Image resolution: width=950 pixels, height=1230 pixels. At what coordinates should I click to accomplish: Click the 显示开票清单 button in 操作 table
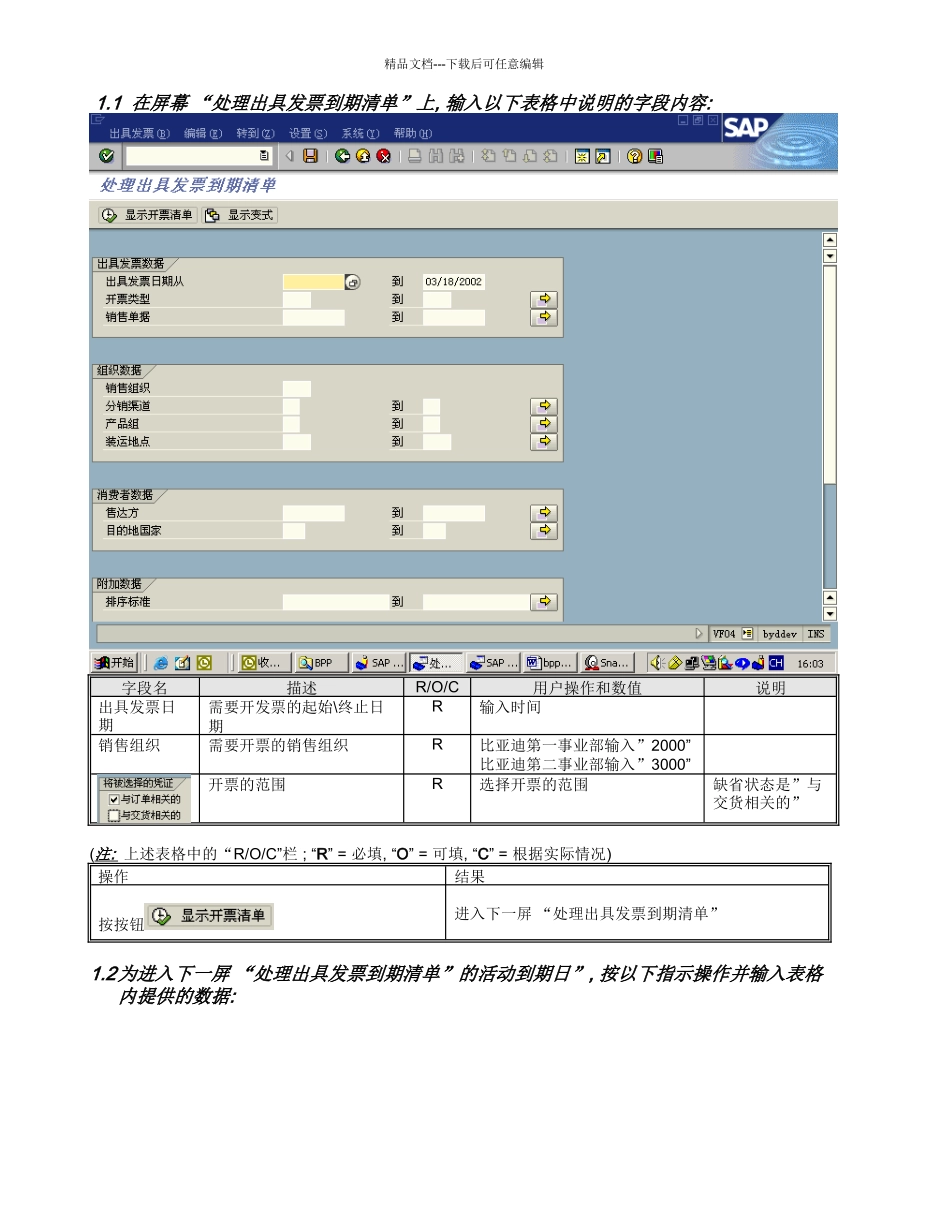(x=209, y=916)
